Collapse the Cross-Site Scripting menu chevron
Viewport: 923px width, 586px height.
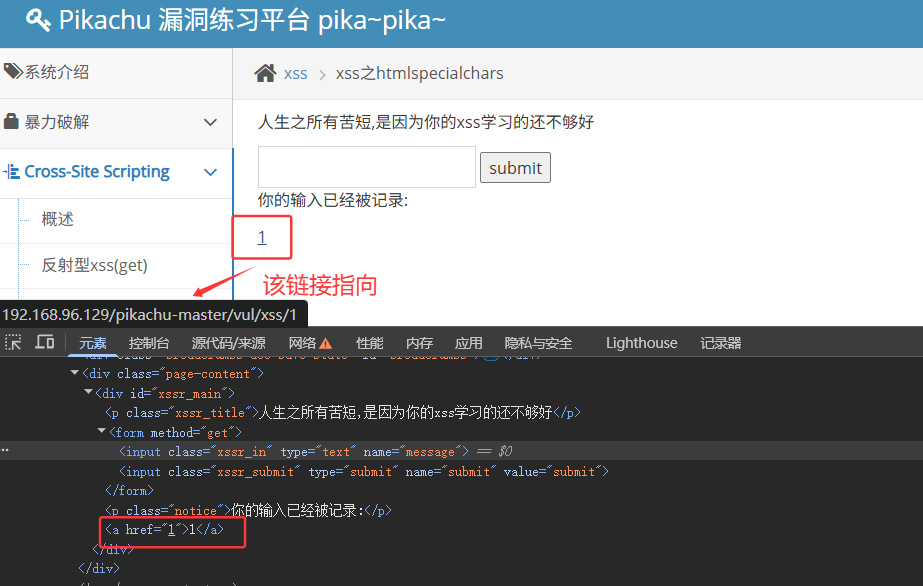click(210, 172)
